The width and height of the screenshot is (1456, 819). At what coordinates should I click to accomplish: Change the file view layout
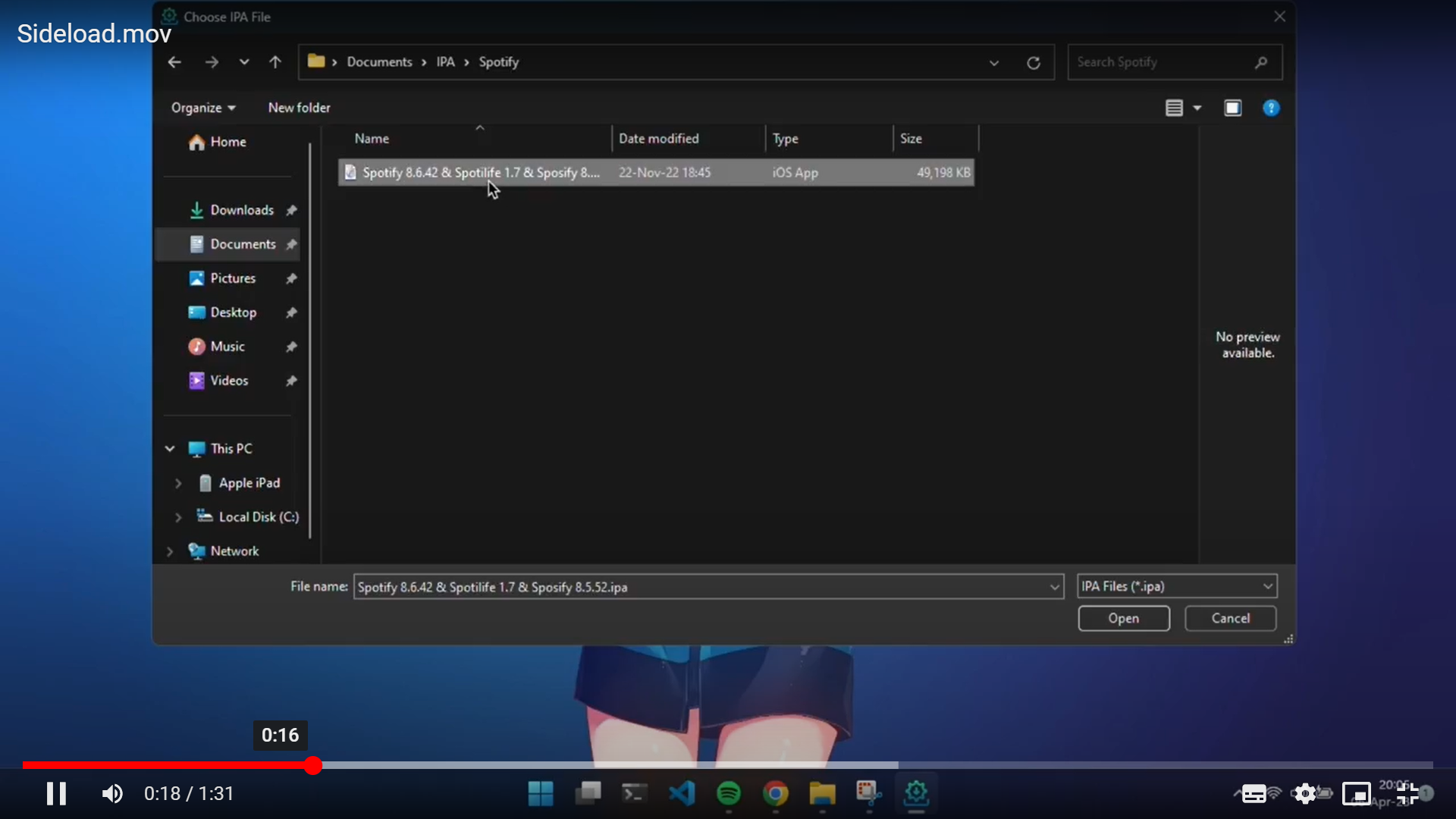1174,108
